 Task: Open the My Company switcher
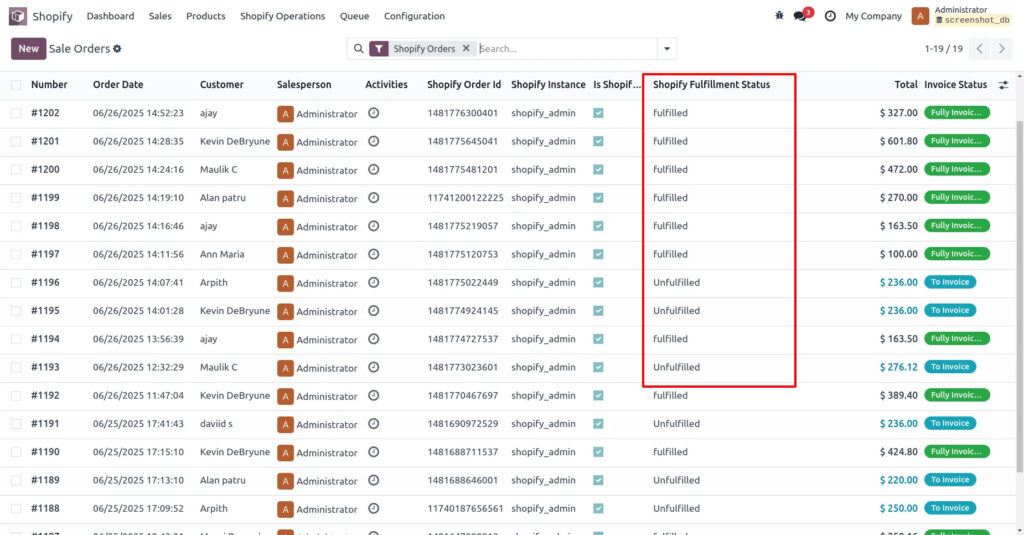point(873,16)
